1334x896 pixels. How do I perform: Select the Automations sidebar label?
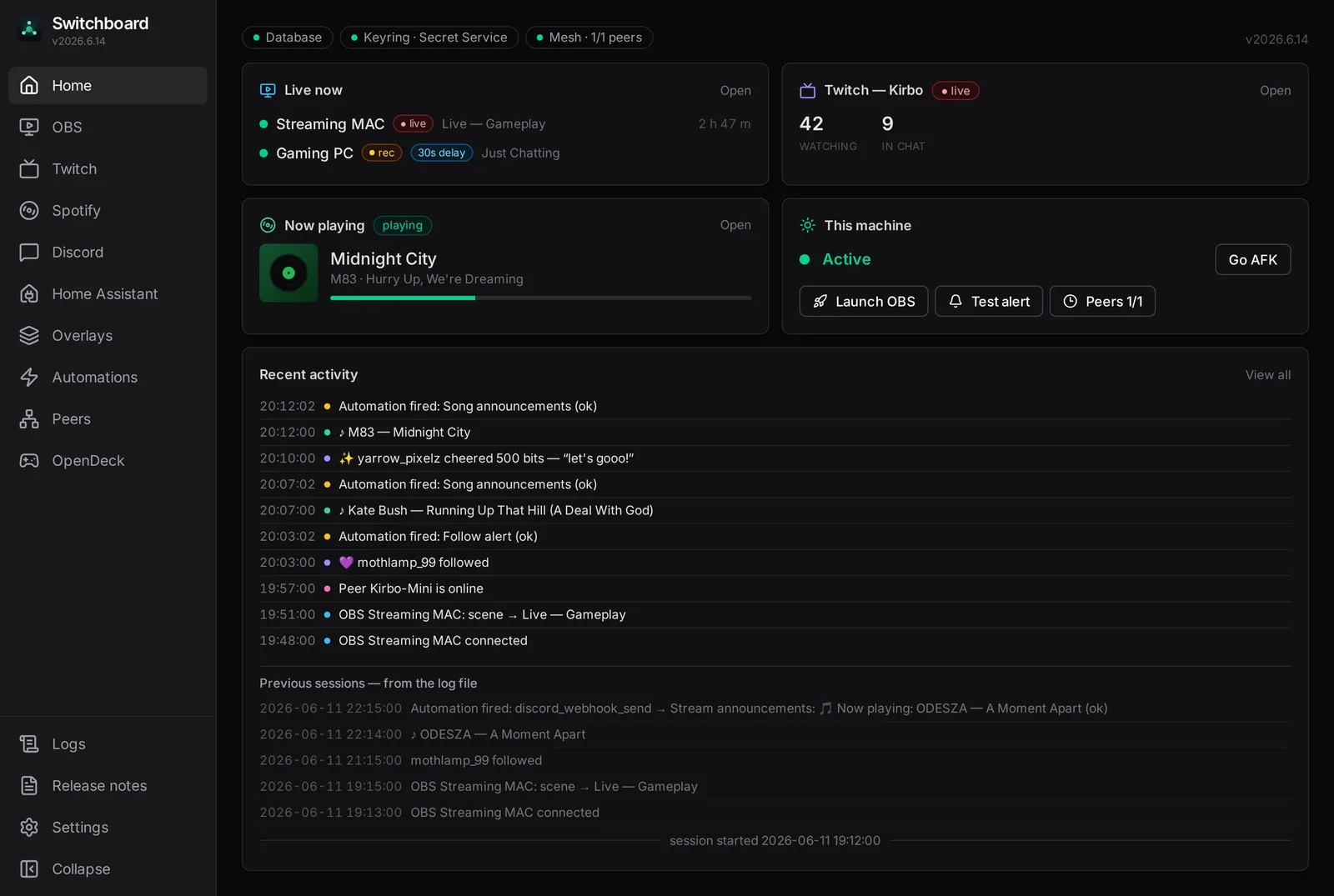coord(95,377)
